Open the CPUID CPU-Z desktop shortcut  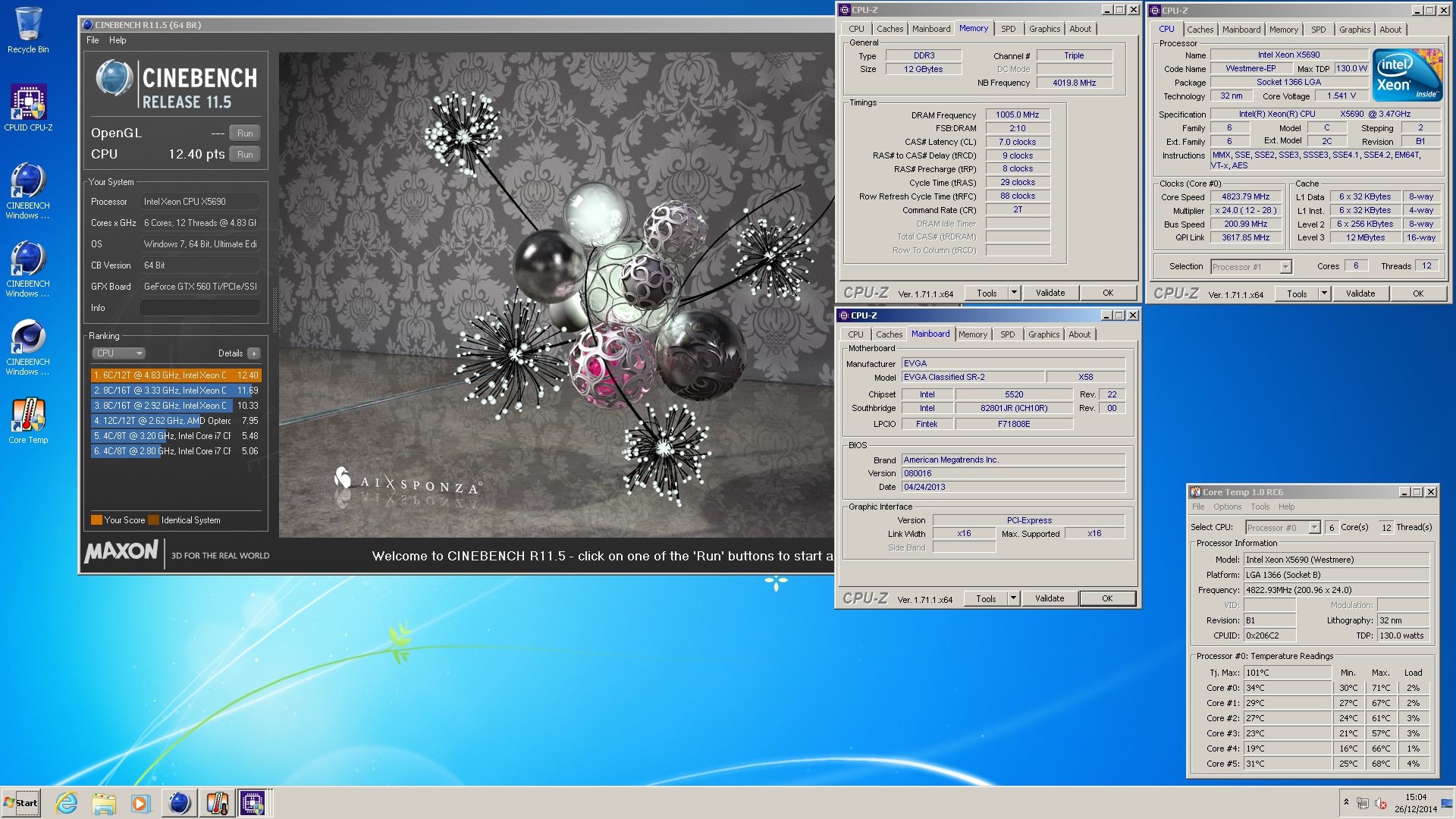[28, 108]
